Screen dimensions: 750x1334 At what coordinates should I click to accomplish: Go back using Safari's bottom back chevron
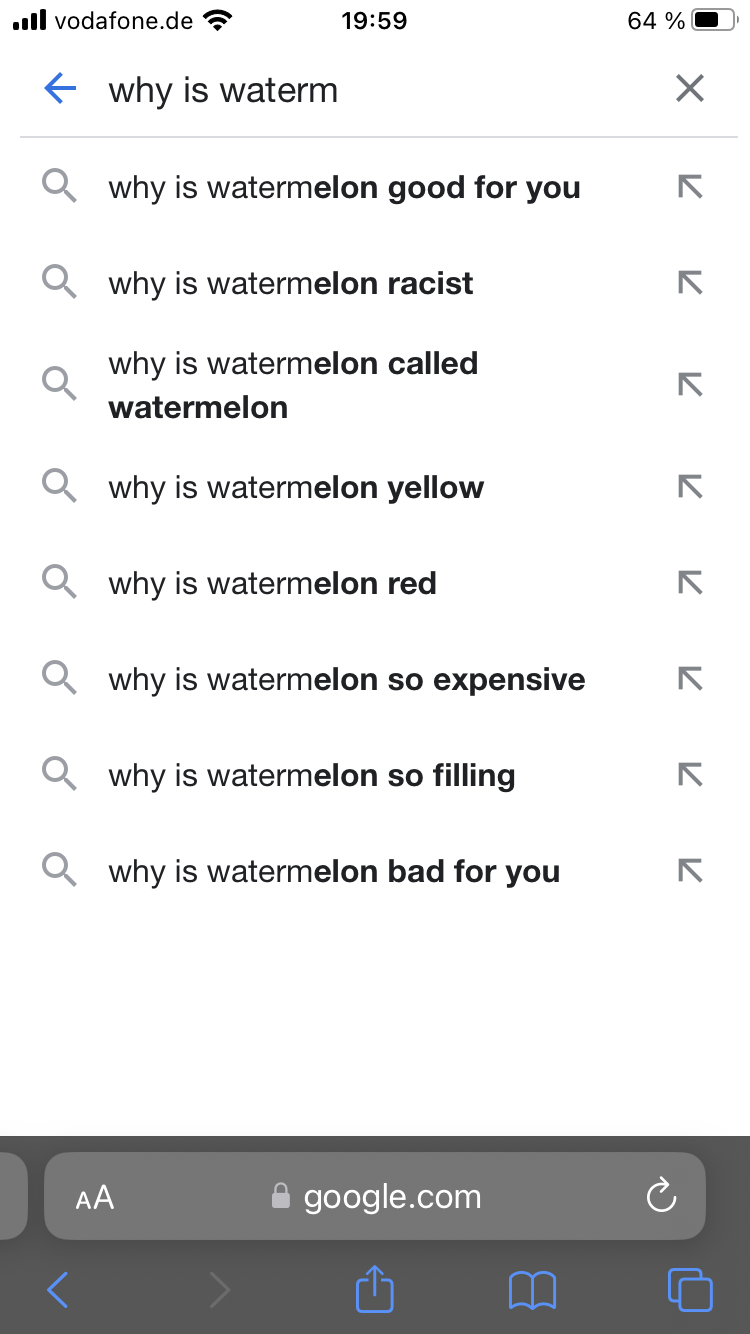tap(58, 1290)
